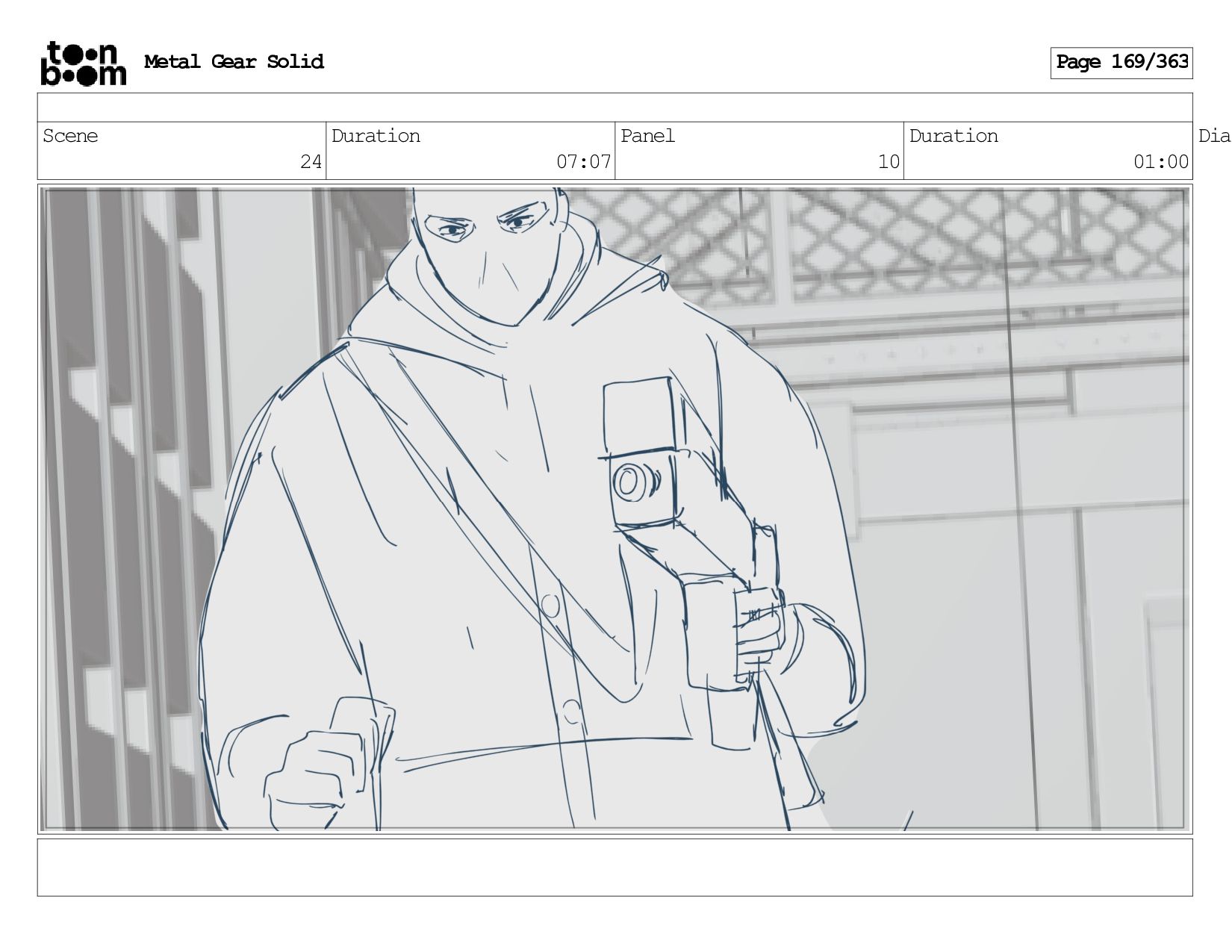Select the 'Metal Gear Solid' project title
Screen dimensions: 1232x952
pos(234,62)
